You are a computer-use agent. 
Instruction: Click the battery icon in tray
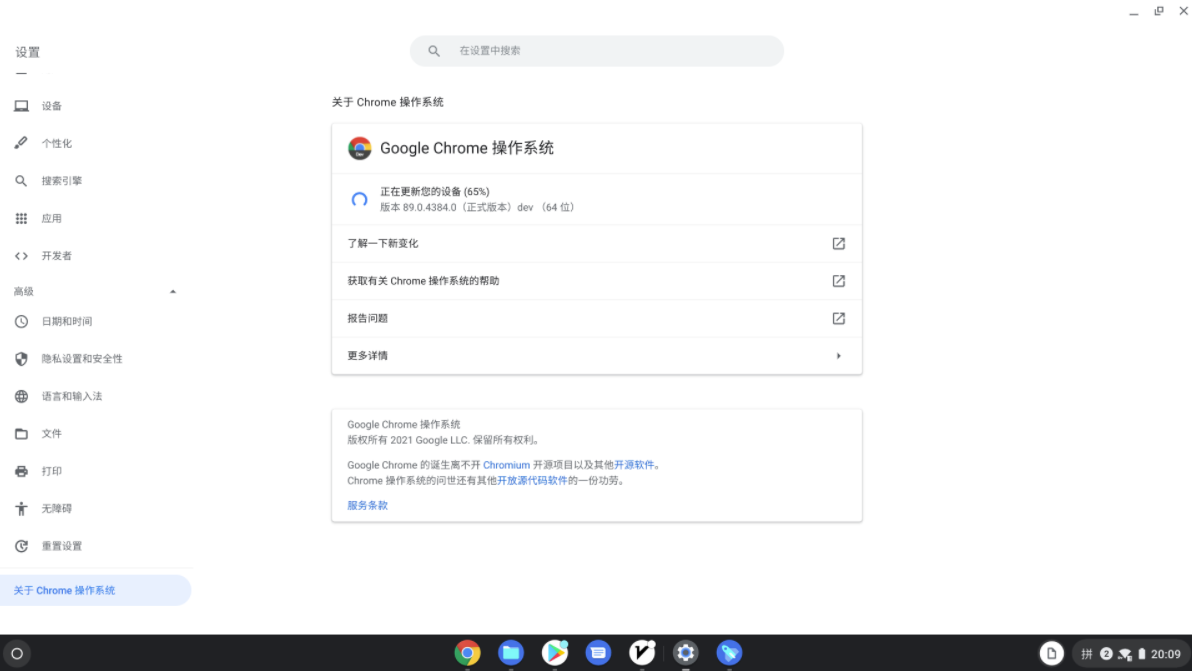click(x=1141, y=654)
